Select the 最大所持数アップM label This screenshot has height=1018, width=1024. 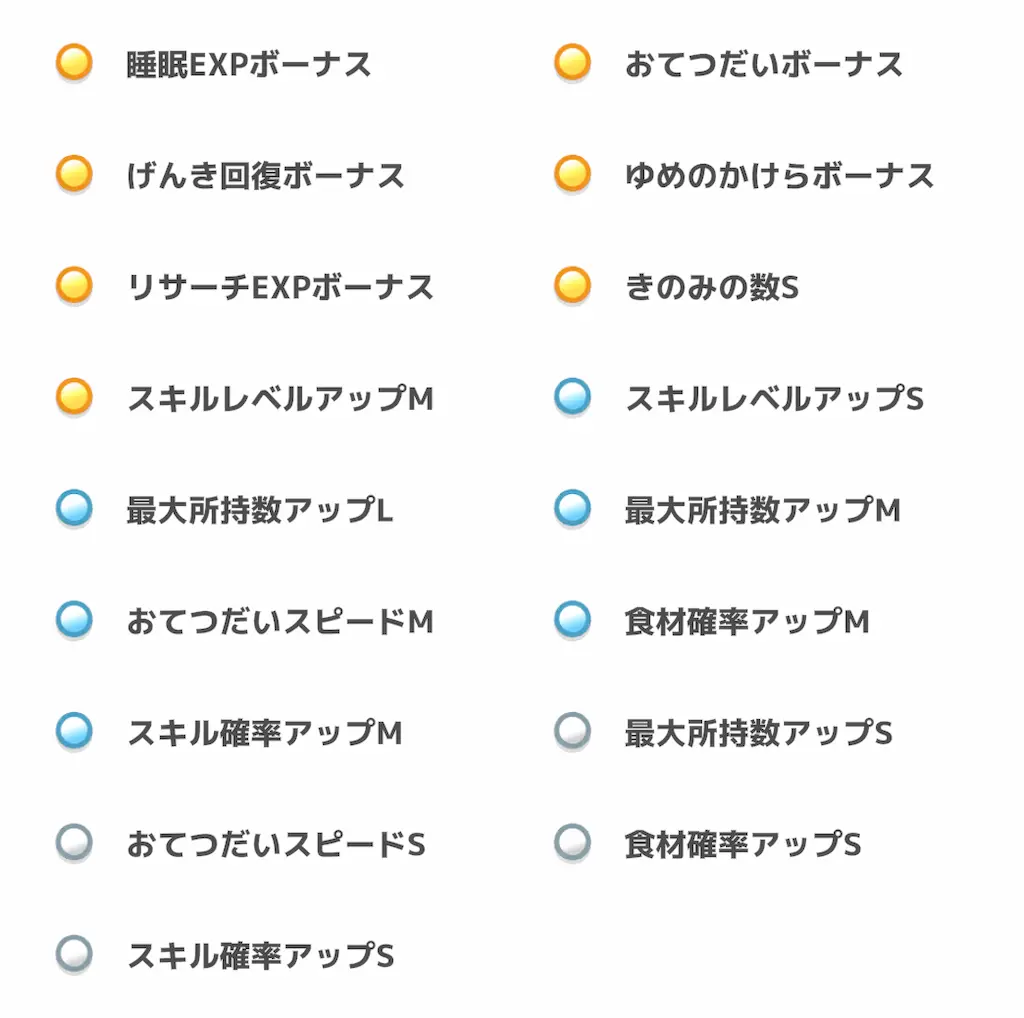pyautogui.click(x=763, y=510)
